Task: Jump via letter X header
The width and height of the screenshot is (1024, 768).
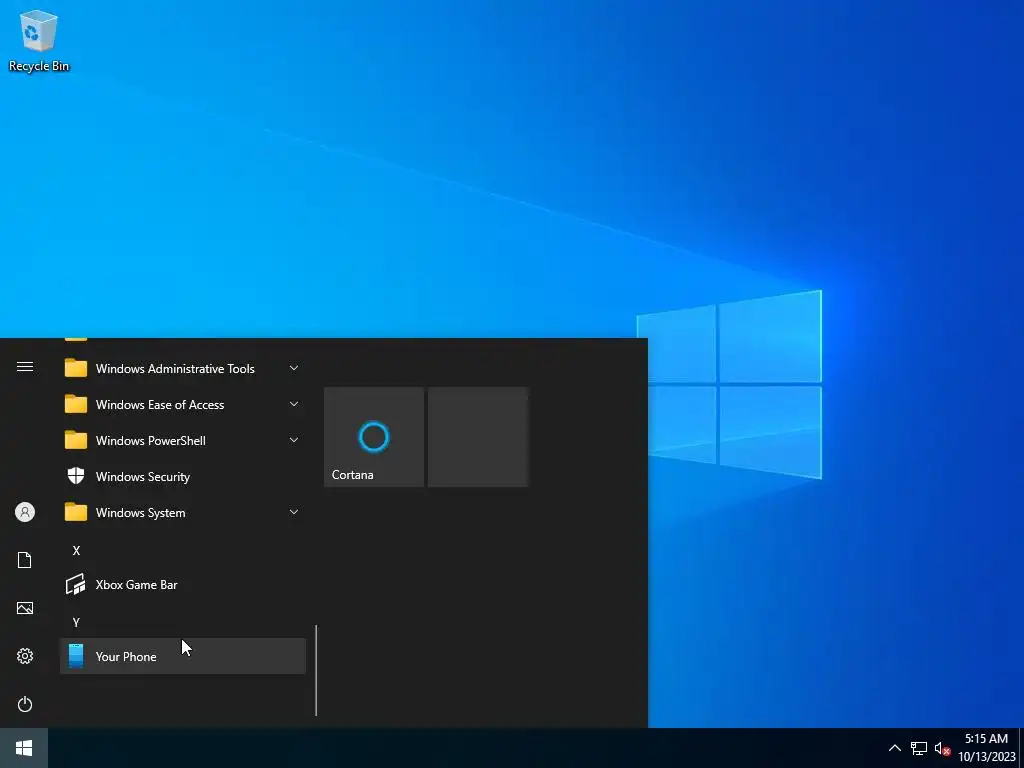Action: 76,551
